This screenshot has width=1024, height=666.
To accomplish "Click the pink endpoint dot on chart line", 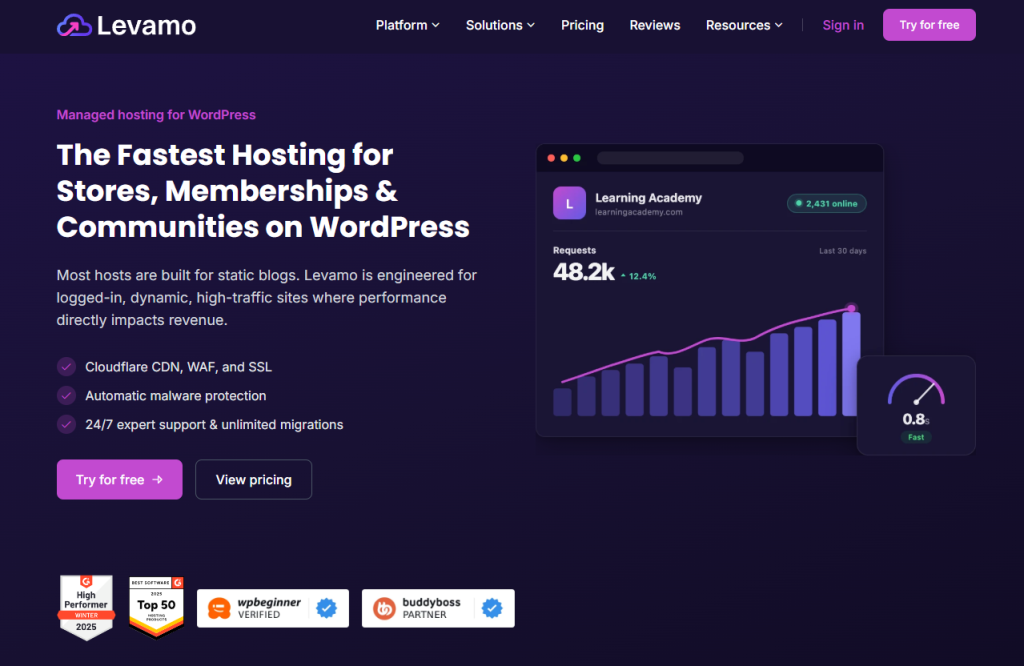I will coord(851,308).
